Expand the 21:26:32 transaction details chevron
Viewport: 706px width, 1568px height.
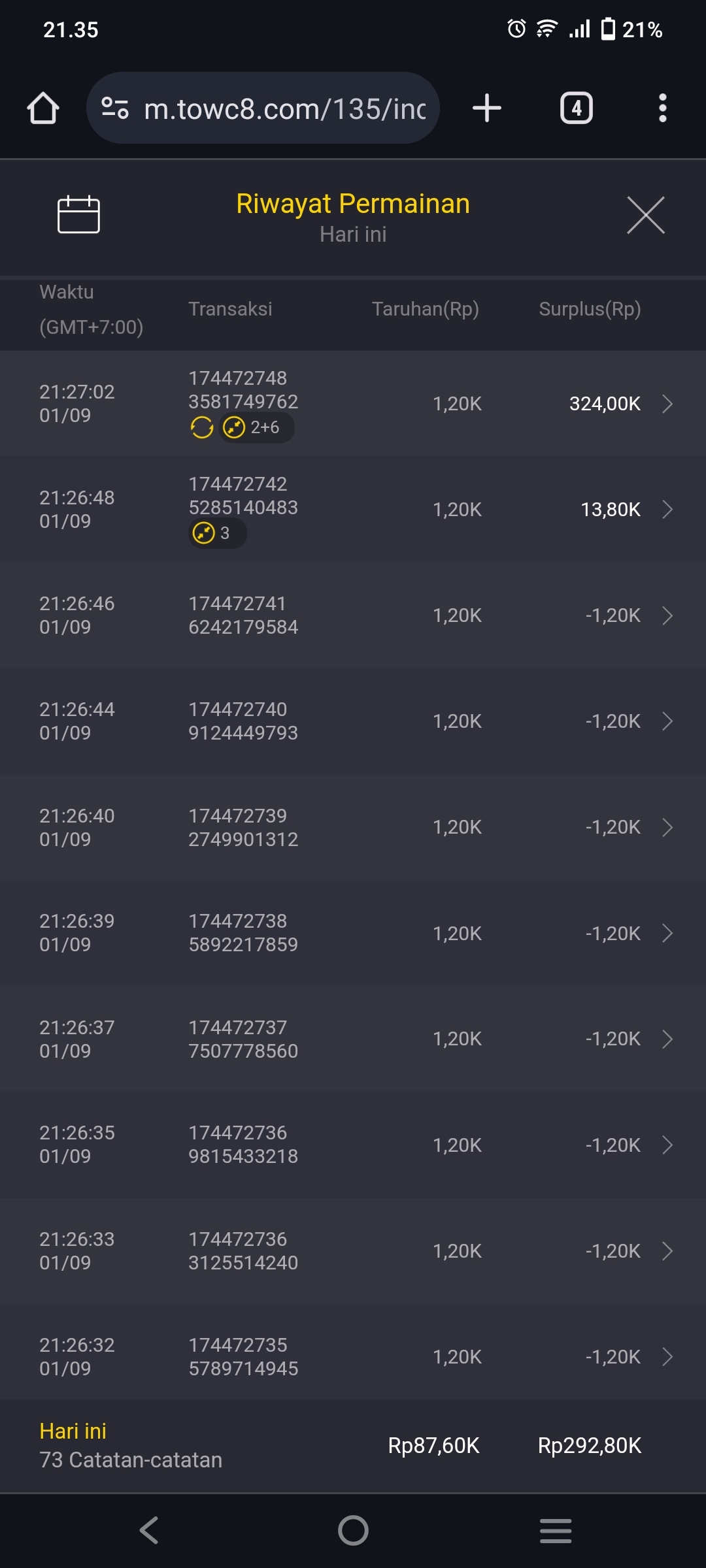pos(667,1357)
